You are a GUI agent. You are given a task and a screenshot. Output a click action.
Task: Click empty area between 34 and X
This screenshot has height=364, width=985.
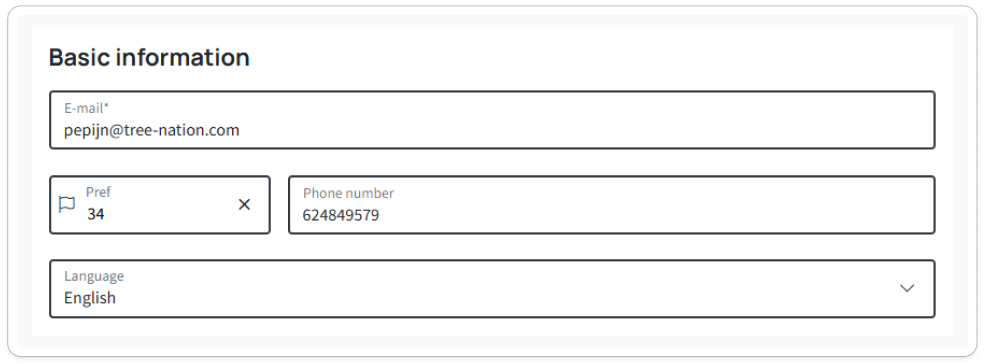point(170,214)
